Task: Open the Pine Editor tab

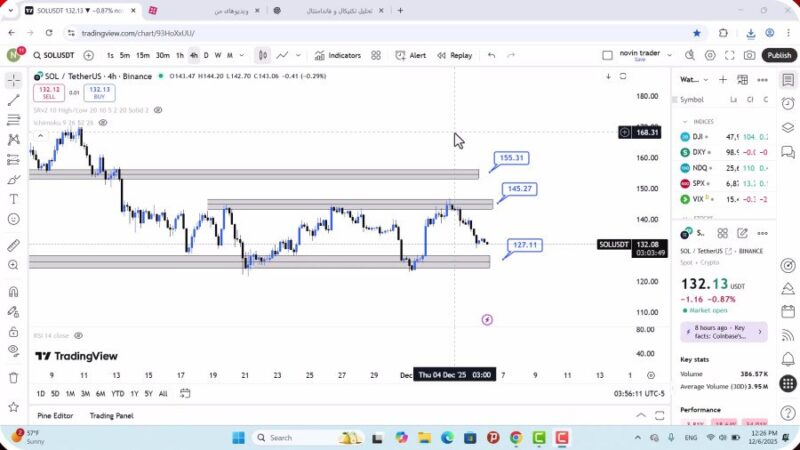Action: 55,416
